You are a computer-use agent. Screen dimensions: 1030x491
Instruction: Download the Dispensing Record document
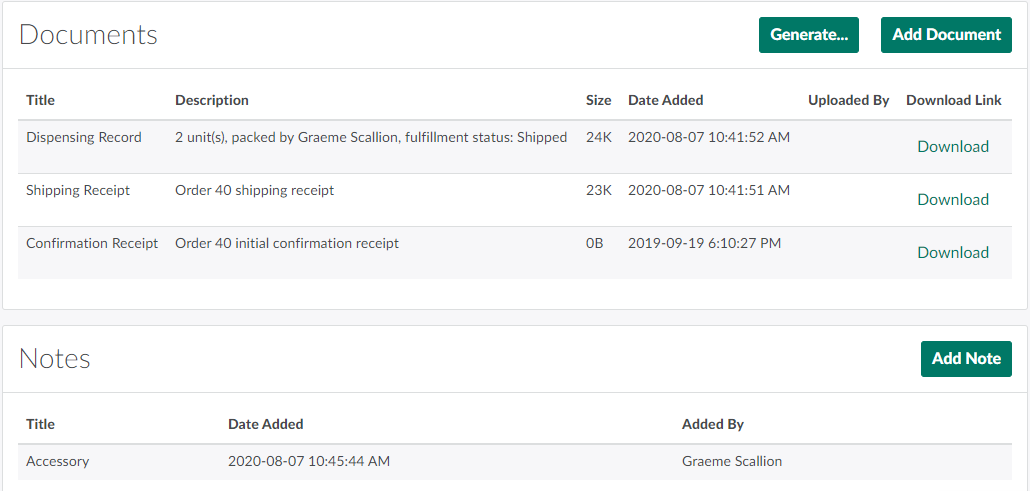tap(953, 147)
